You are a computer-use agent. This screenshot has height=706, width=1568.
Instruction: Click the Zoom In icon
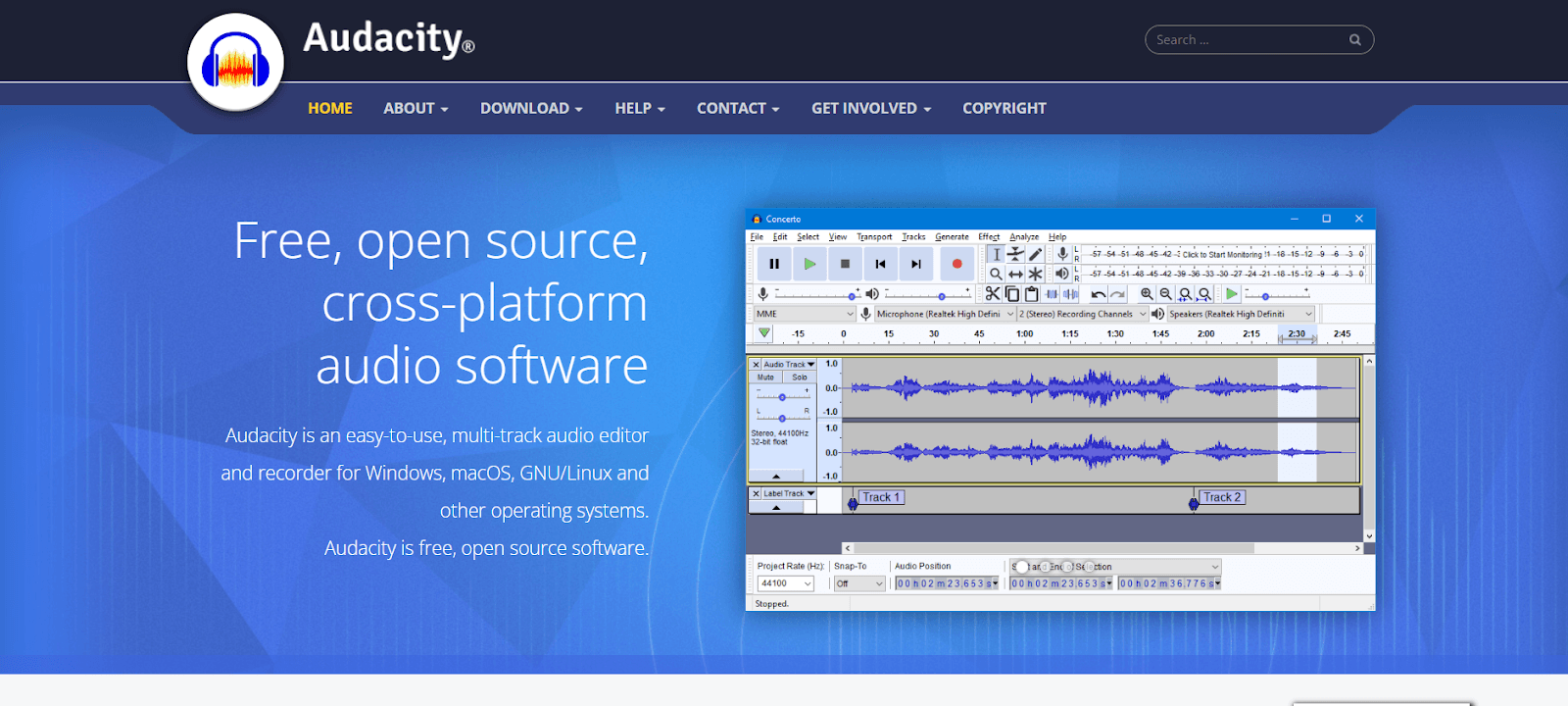coord(1147,294)
